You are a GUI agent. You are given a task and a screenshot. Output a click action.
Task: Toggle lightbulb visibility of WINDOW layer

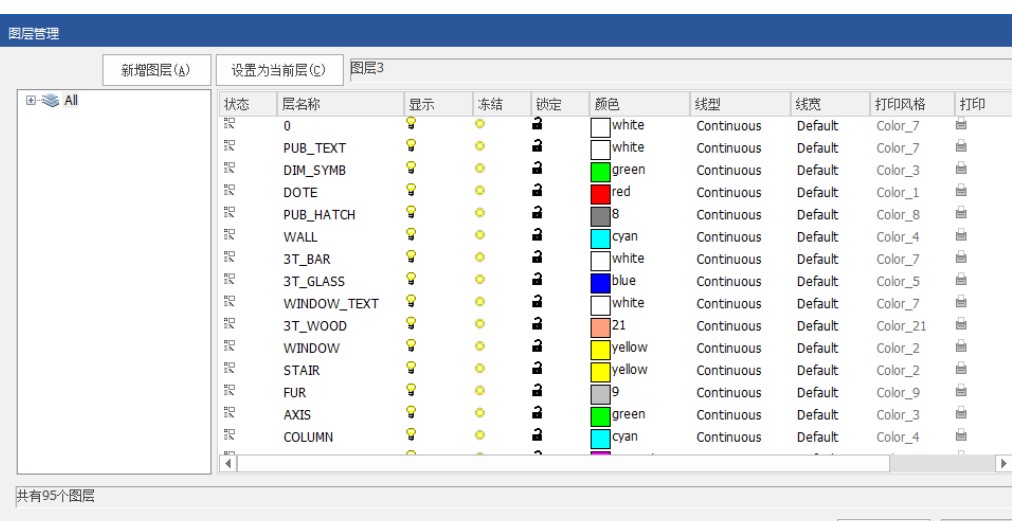pyautogui.click(x=411, y=347)
